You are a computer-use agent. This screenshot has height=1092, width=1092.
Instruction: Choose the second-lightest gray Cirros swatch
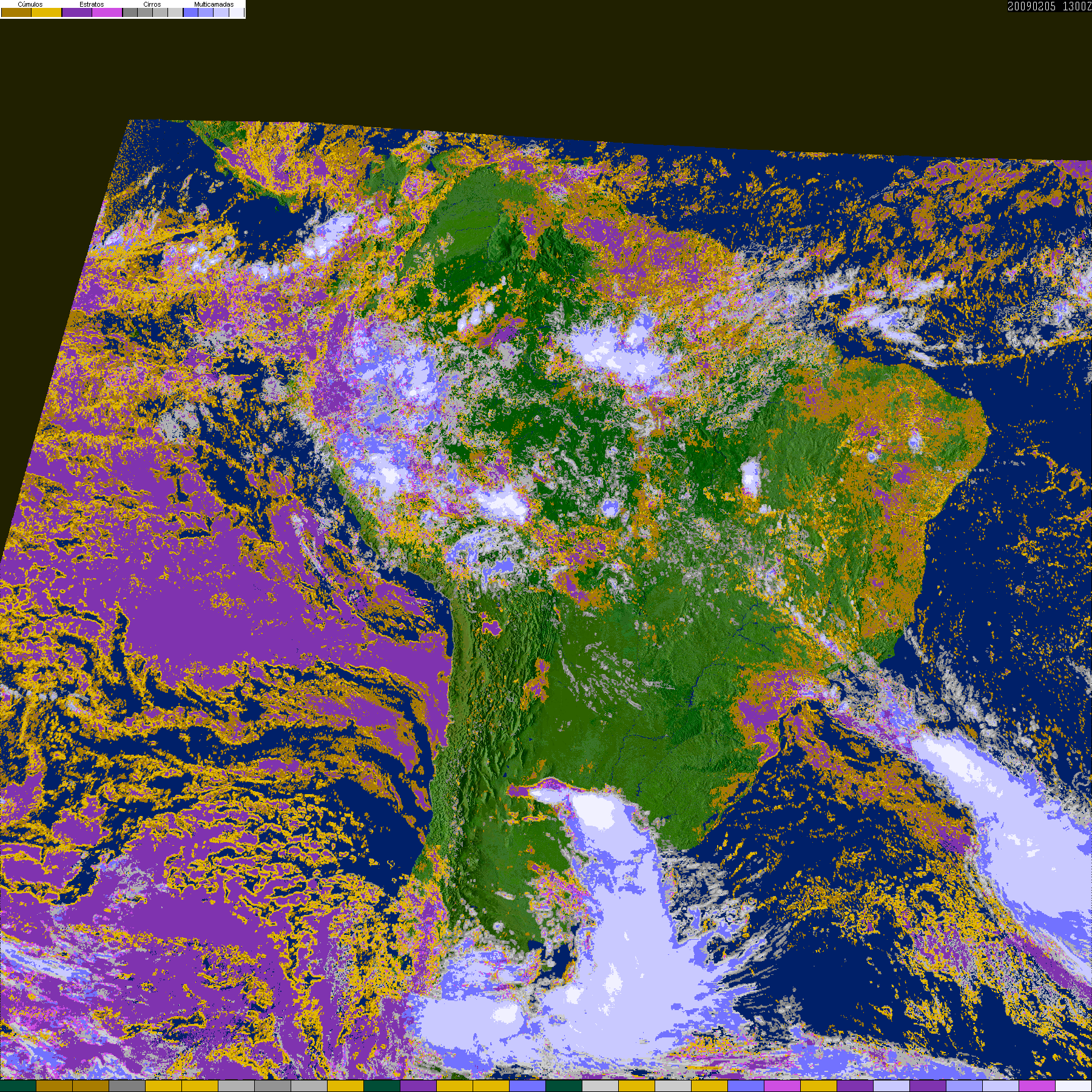(x=160, y=12)
